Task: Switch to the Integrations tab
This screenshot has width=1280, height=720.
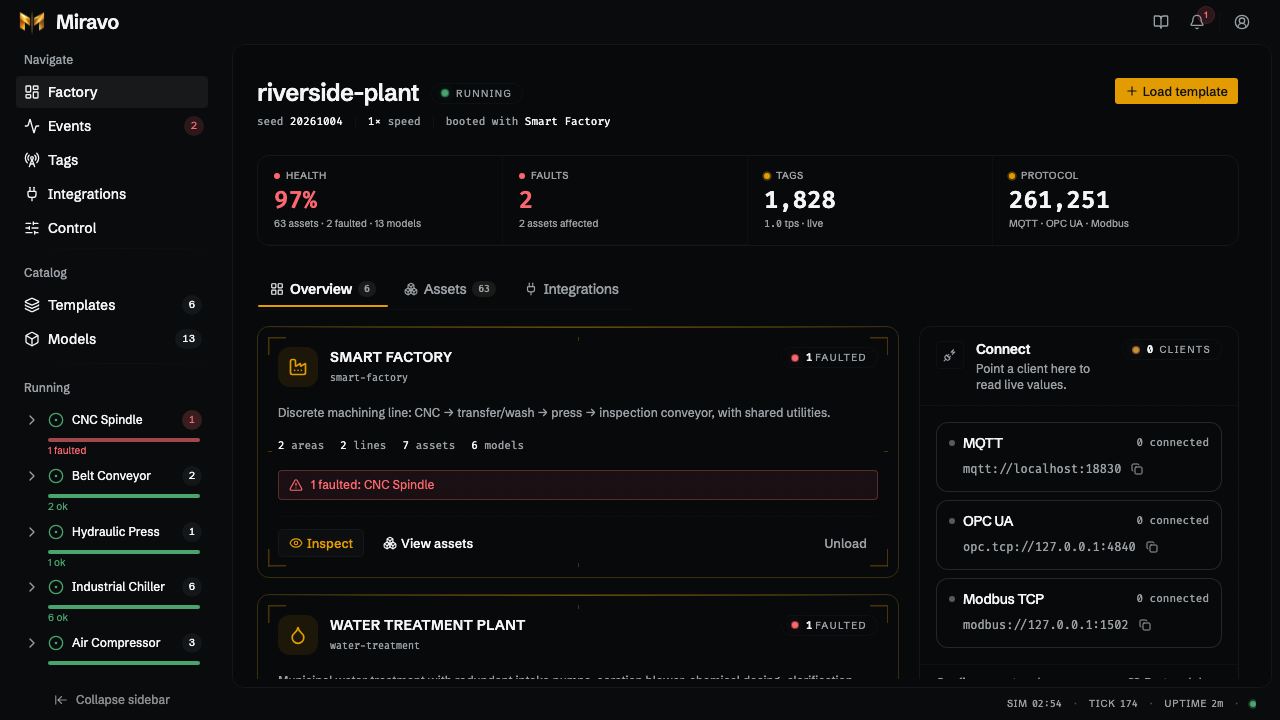Action: (x=572, y=289)
